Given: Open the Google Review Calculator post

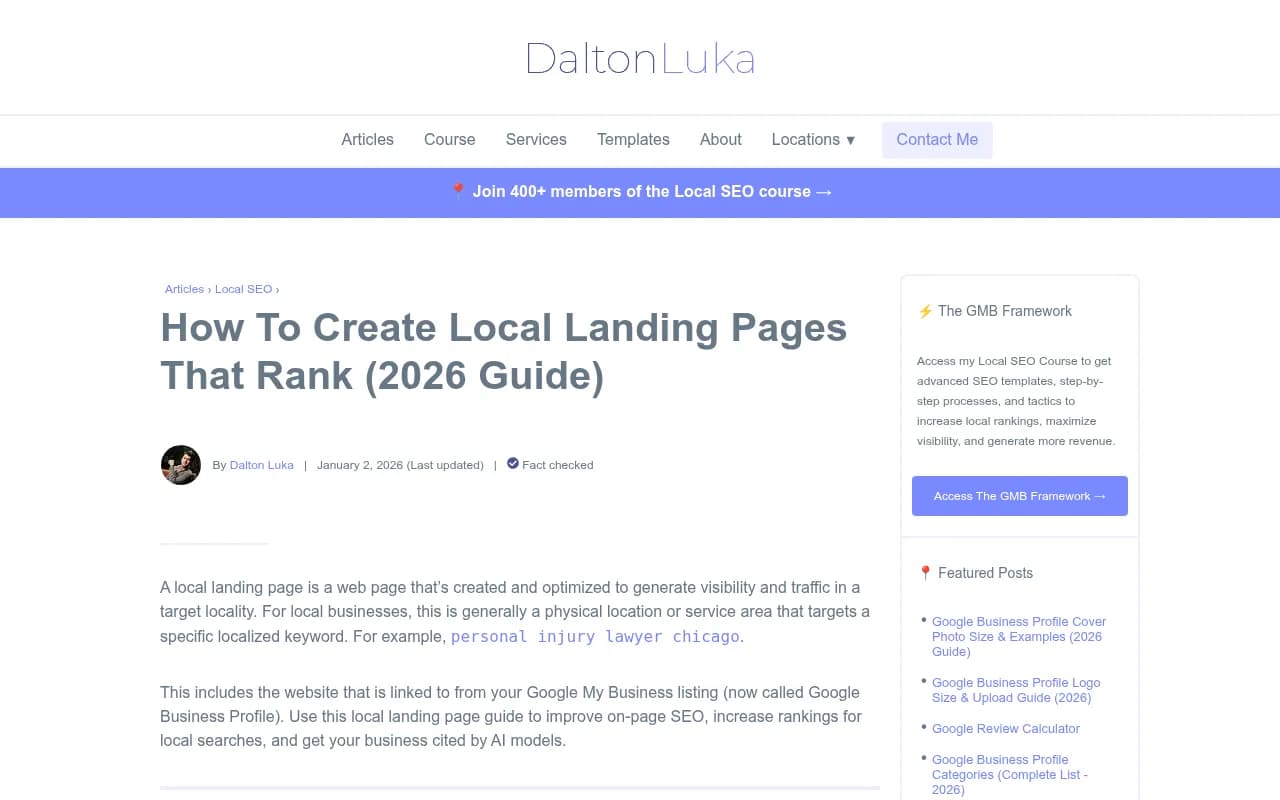Looking at the screenshot, I should 1006,729.
